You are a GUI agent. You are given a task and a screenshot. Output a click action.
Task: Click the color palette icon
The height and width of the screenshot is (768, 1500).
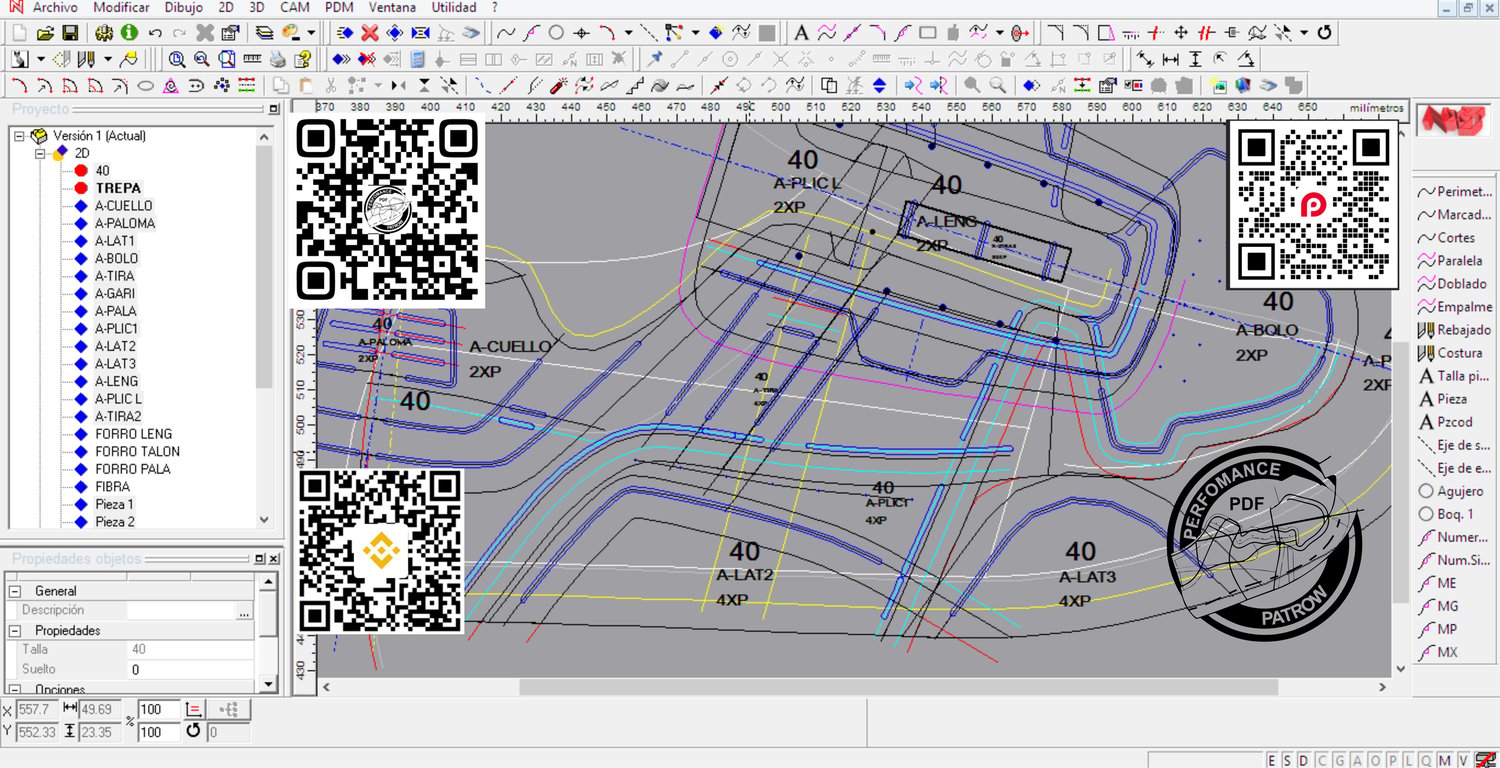(292, 33)
